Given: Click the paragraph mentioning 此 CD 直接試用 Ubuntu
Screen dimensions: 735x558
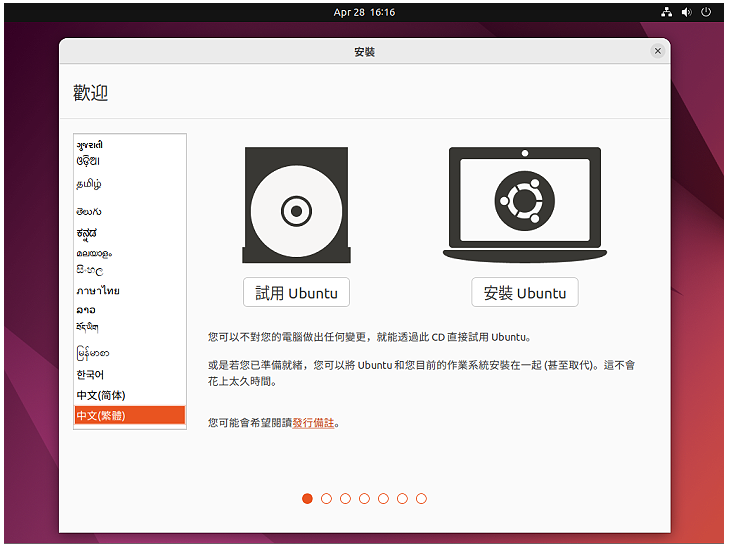Looking at the screenshot, I should point(369,337).
